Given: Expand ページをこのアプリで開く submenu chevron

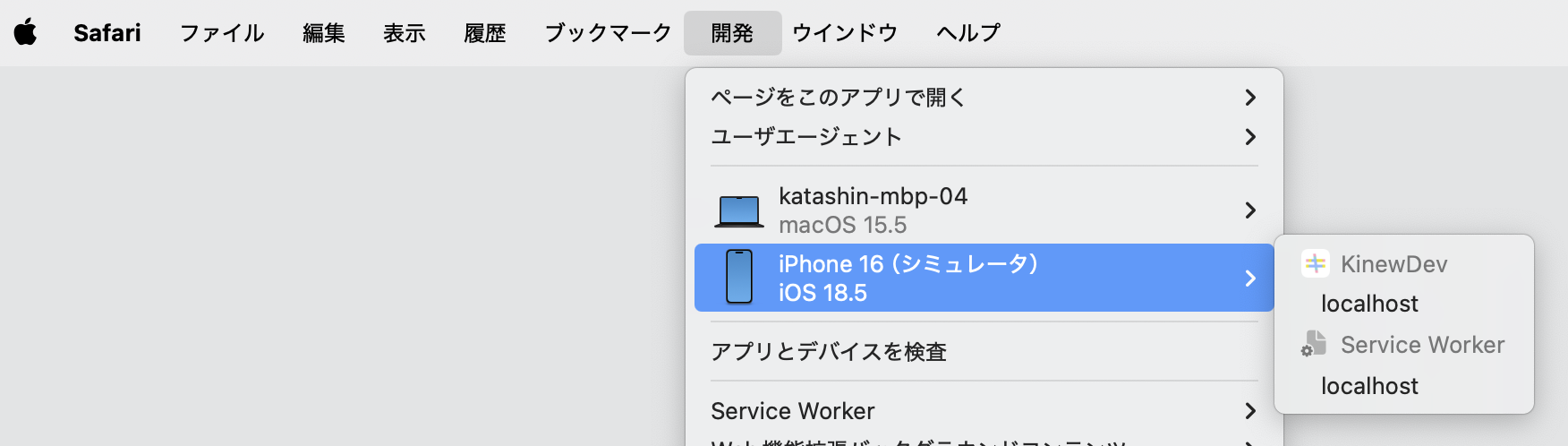Looking at the screenshot, I should point(1250,97).
